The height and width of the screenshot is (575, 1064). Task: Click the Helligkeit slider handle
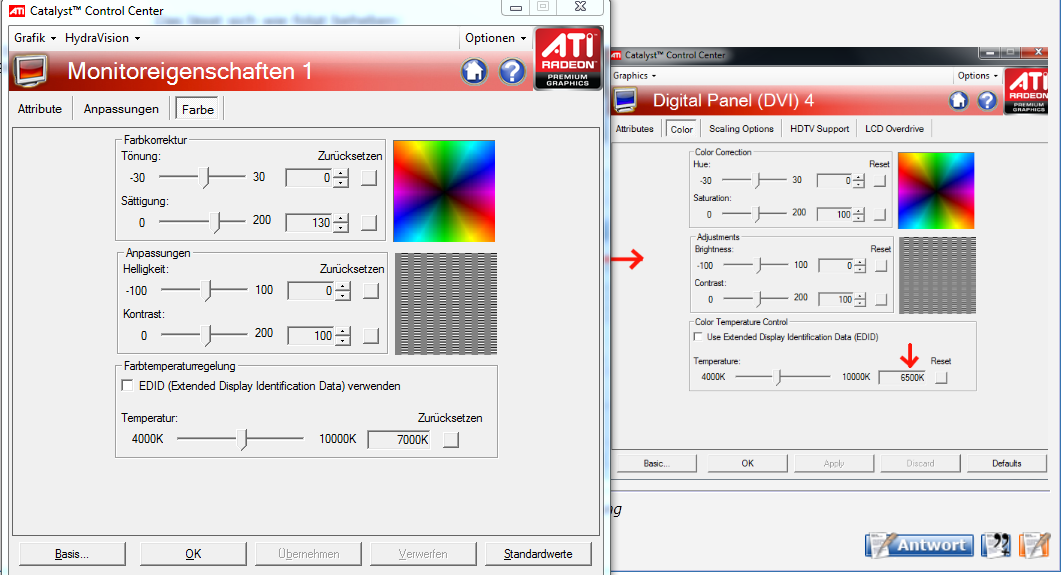(208, 291)
